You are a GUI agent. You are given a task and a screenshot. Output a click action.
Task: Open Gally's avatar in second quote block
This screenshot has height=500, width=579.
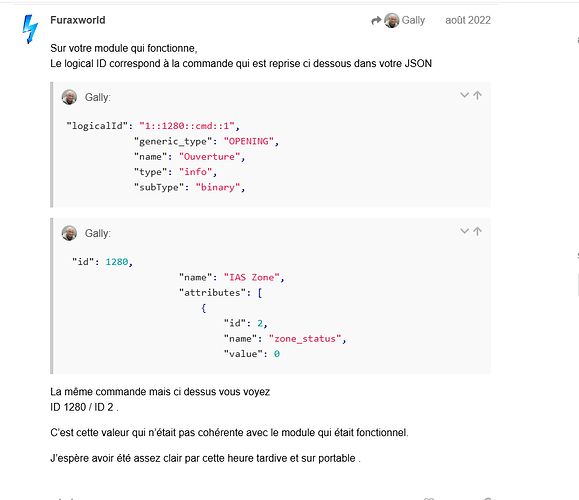coord(69,233)
